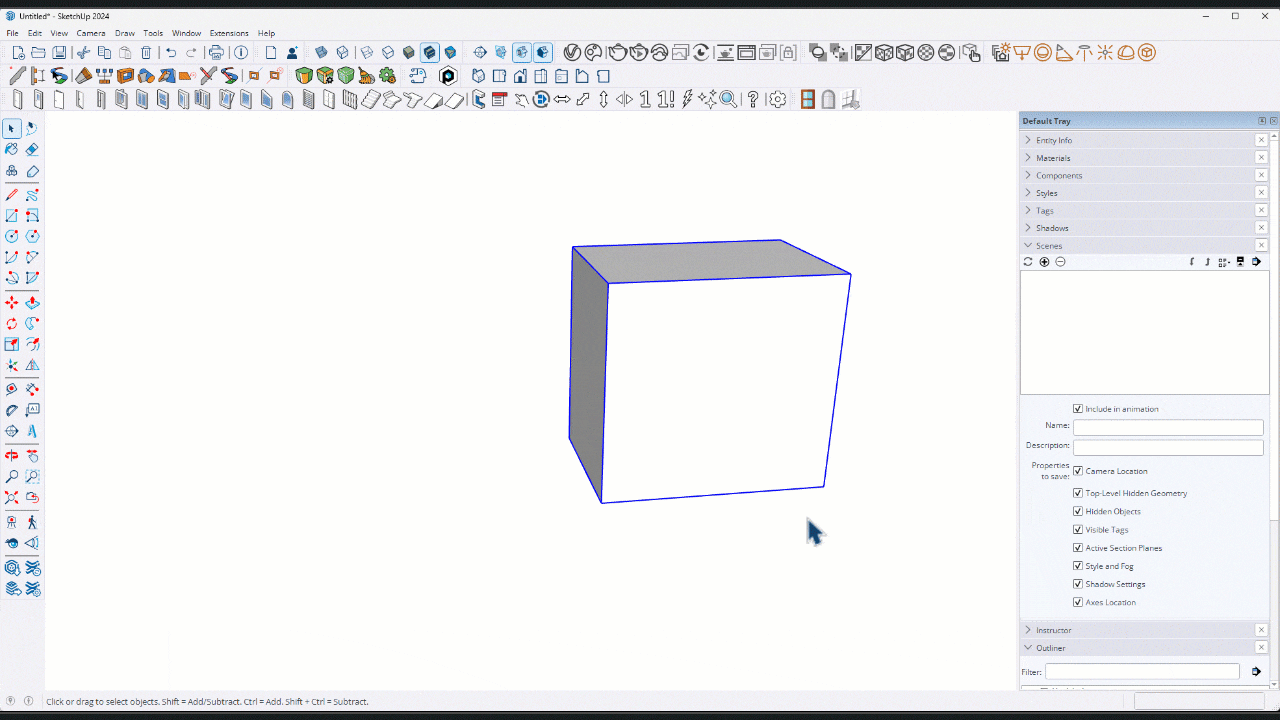Select the Tape Measure tool
Image resolution: width=1280 pixels, height=720 pixels.
pos(12,388)
